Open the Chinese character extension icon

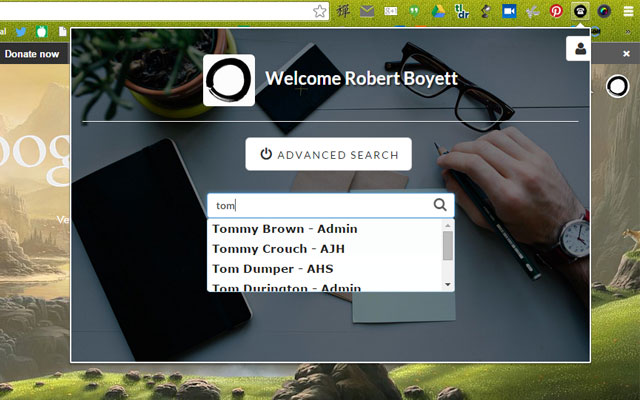click(x=343, y=11)
